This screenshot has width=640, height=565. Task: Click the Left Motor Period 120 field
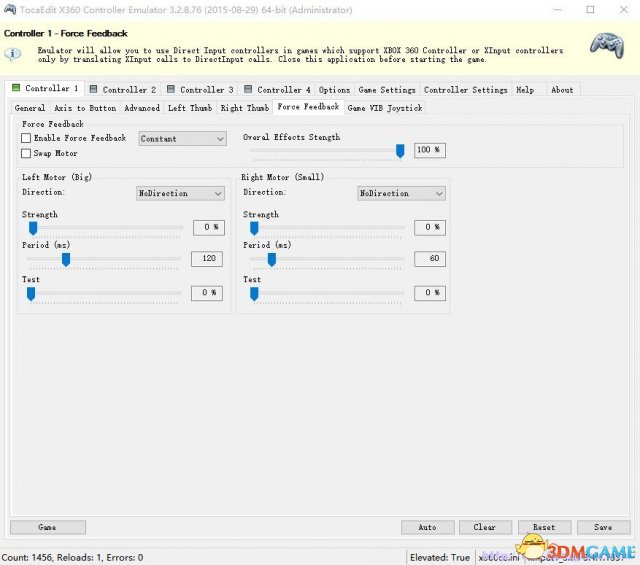point(207,258)
